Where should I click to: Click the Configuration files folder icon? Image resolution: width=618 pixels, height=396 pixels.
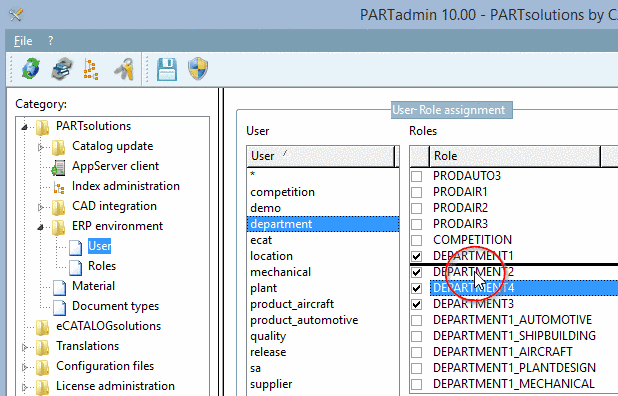pos(43,367)
